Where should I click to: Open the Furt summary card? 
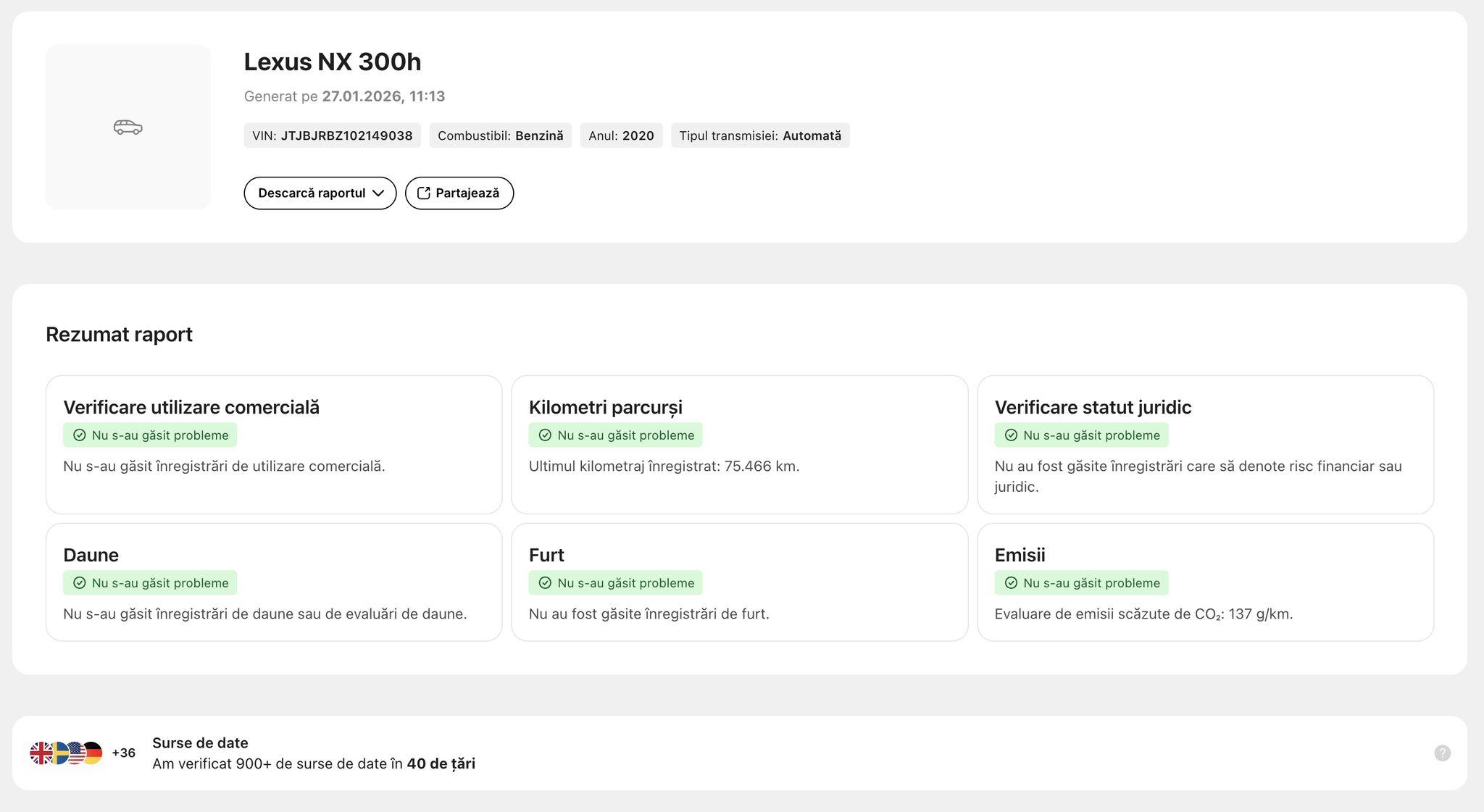click(739, 582)
